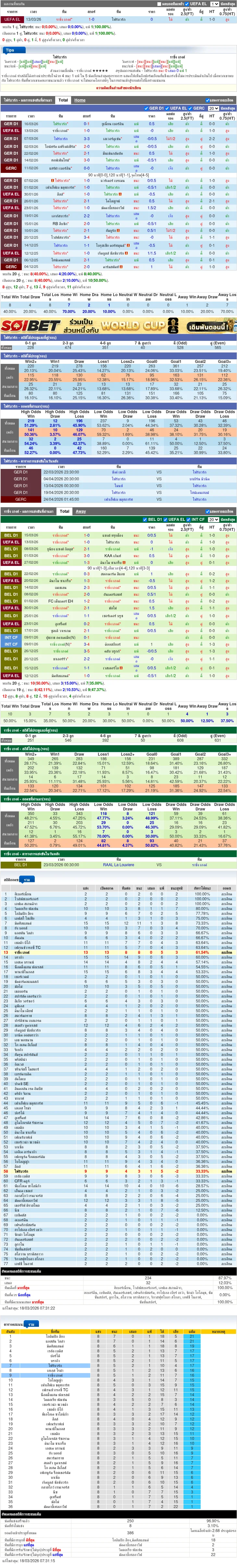This screenshot has width=237, height=1568.
Task: Click the 3-5 score on 26/12/25 row
Action: 86,651
